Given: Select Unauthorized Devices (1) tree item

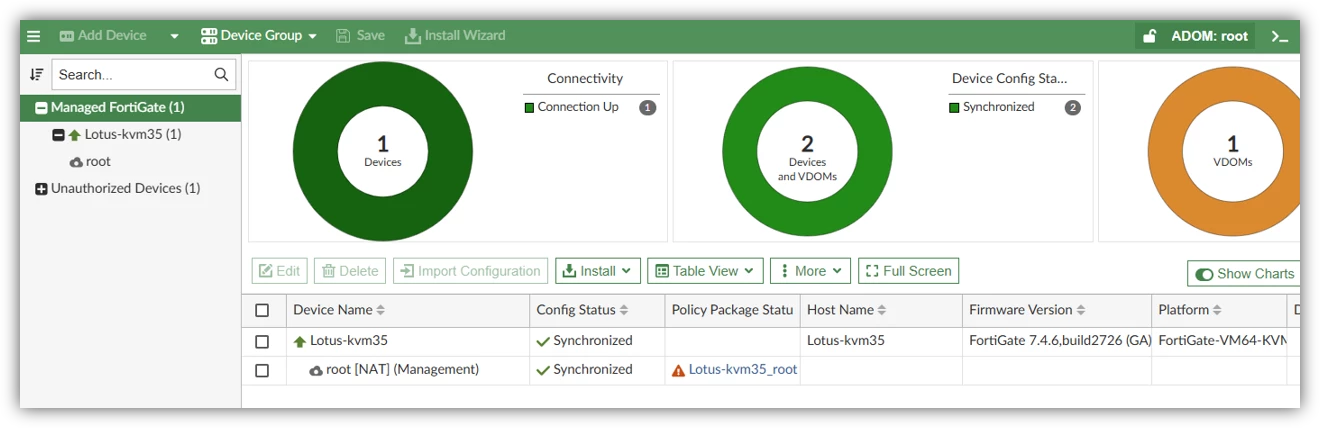Looking at the screenshot, I should (126, 189).
